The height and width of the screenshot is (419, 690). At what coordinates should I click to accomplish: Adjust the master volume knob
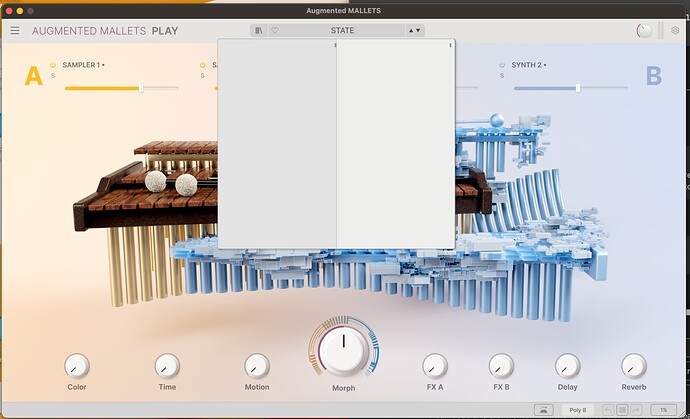[644, 30]
